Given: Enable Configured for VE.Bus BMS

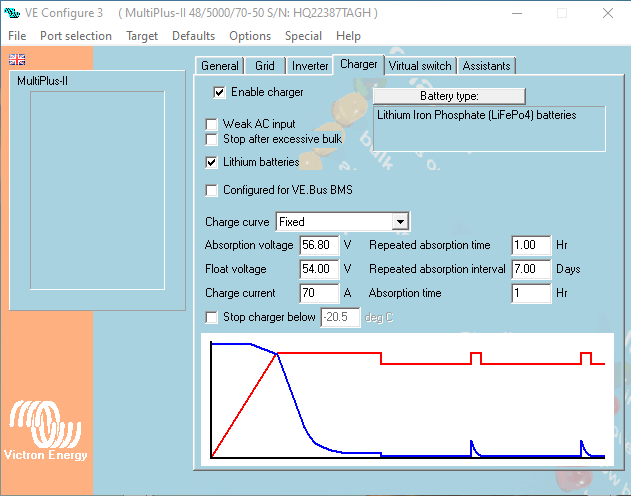Looking at the screenshot, I should (x=211, y=190).
